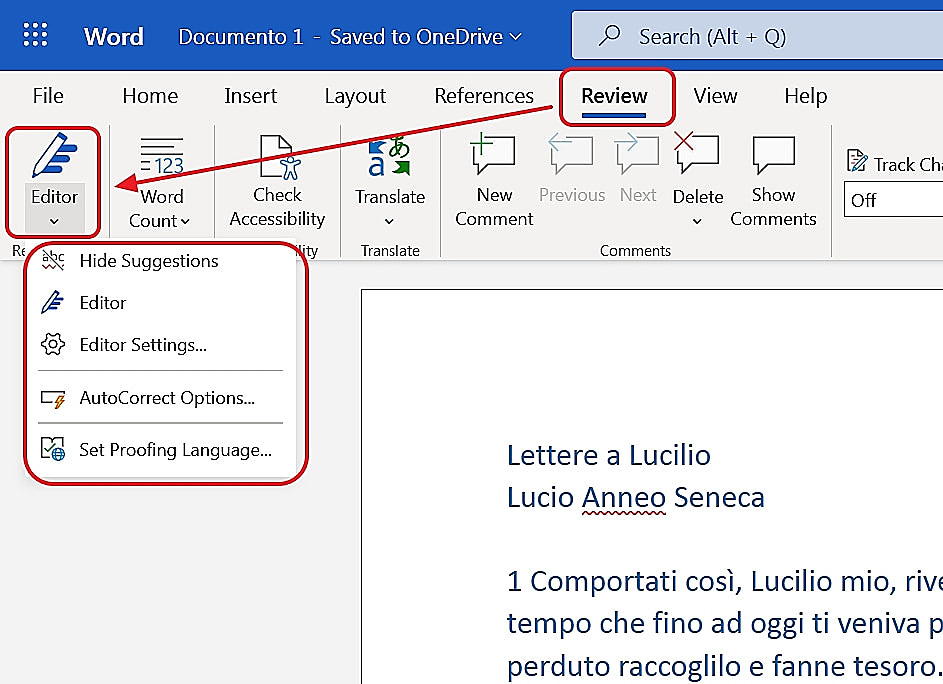Expand the Word Count dropdown chevron
Image resolution: width=943 pixels, height=684 pixels.
click(x=185, y=221)
